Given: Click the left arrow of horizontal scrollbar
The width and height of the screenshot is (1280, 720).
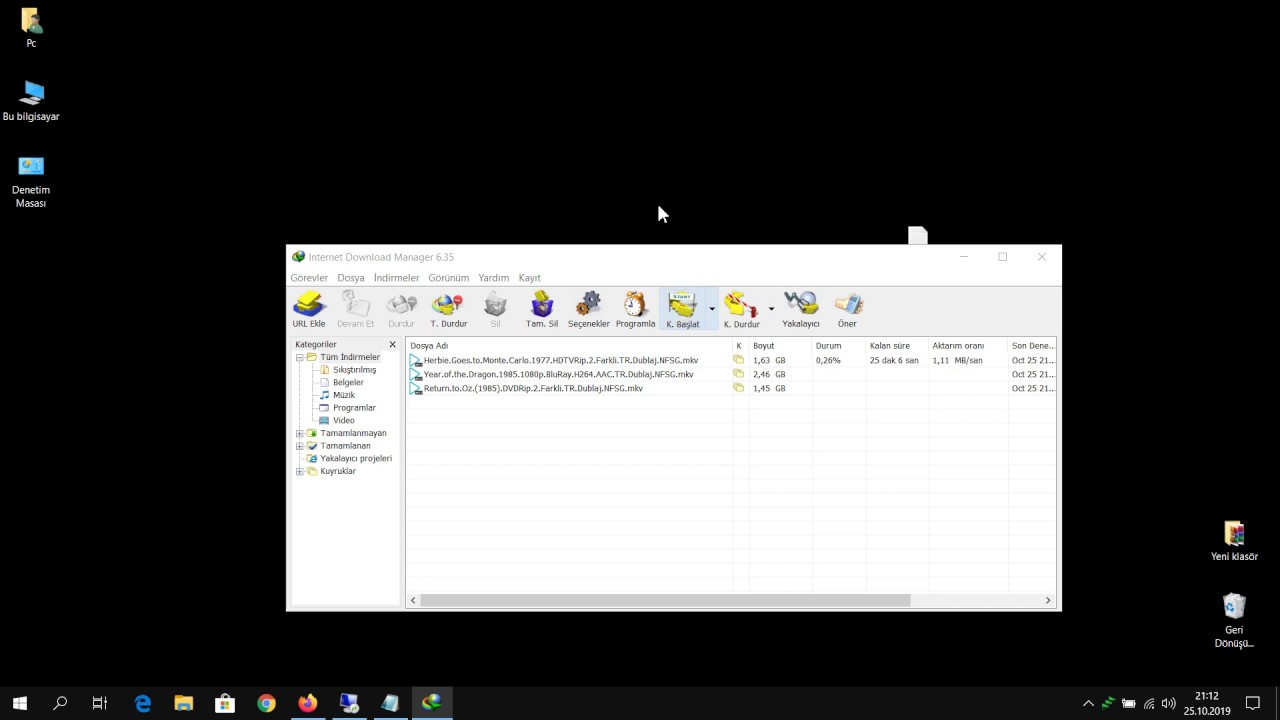Looking at the screenshot, I should point(413,600).
